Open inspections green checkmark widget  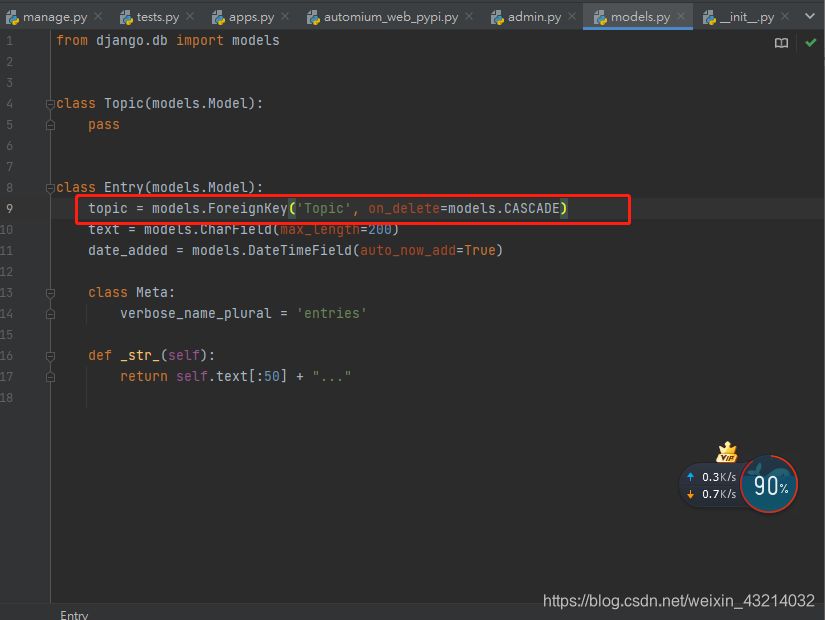pos(810,43)
